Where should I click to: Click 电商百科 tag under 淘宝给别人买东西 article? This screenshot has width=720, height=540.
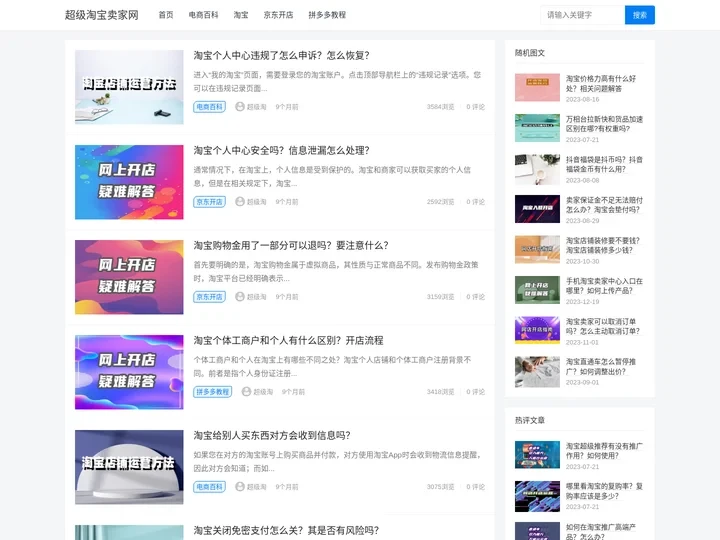(x=209, y=487)
